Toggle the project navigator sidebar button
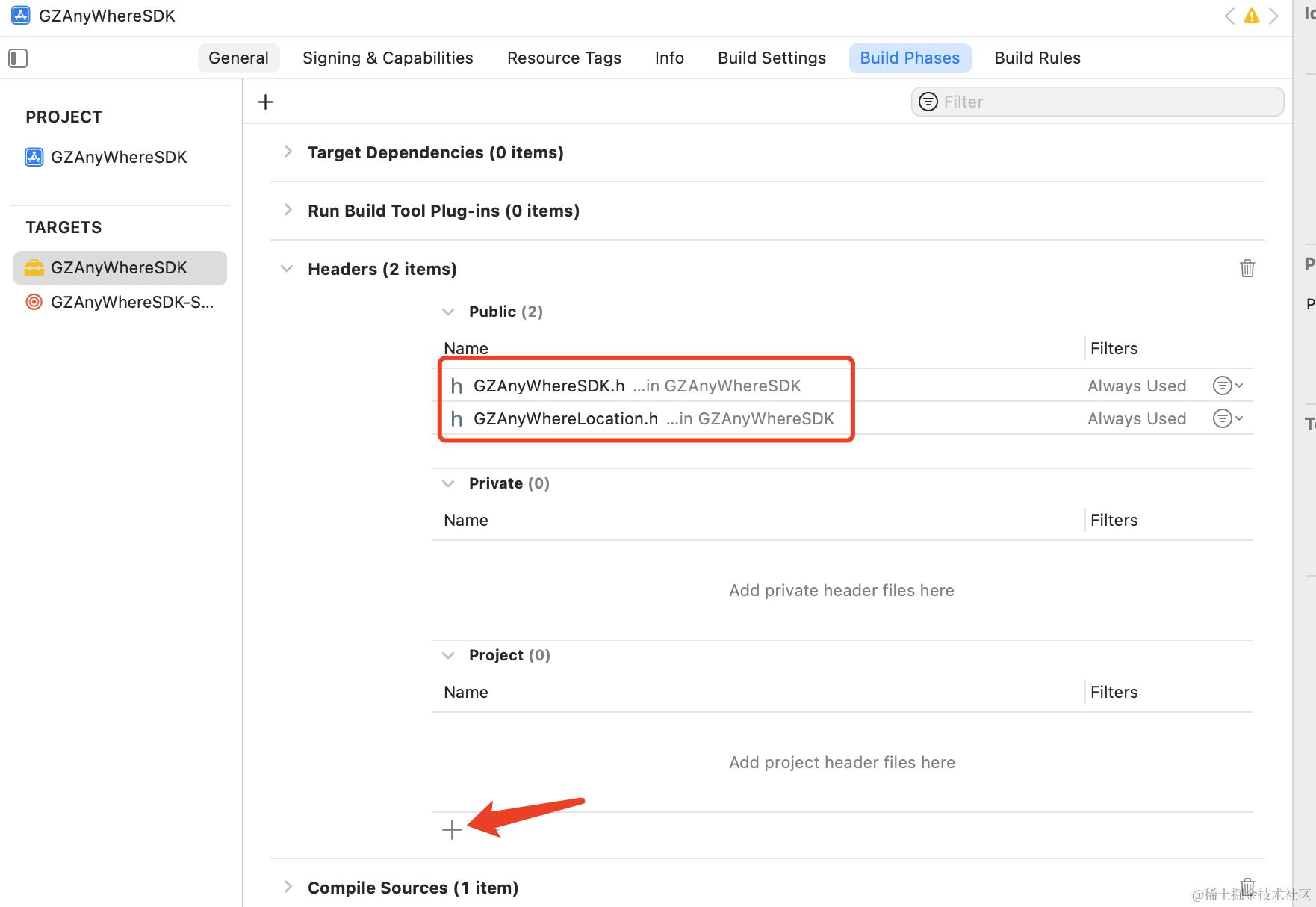 tap(18, 58)
